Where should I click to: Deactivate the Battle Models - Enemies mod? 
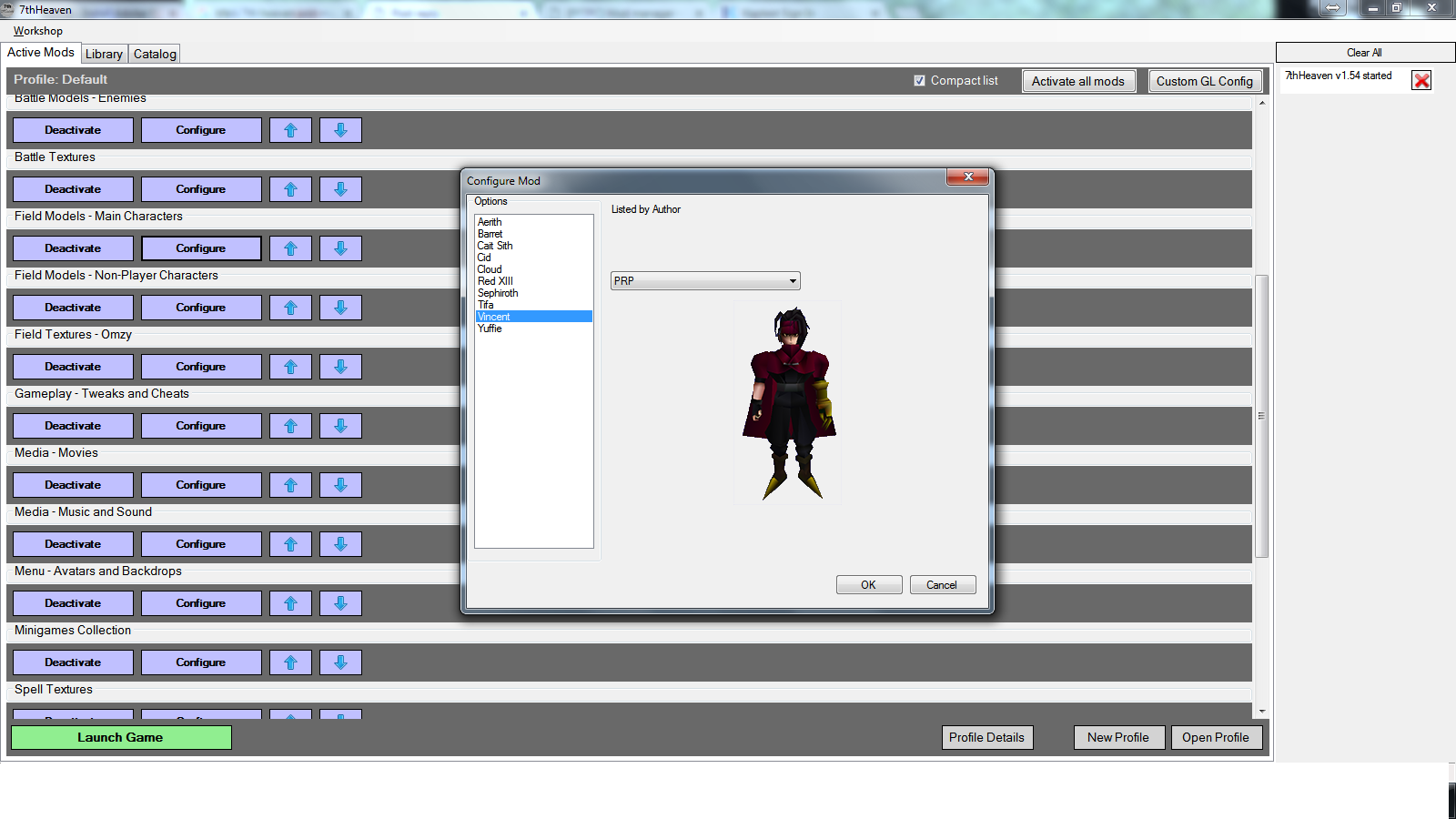coord(73,130)
